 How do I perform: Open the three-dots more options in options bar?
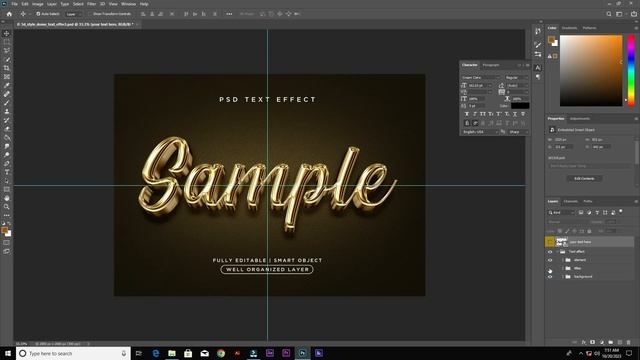(x=229, y=14)
